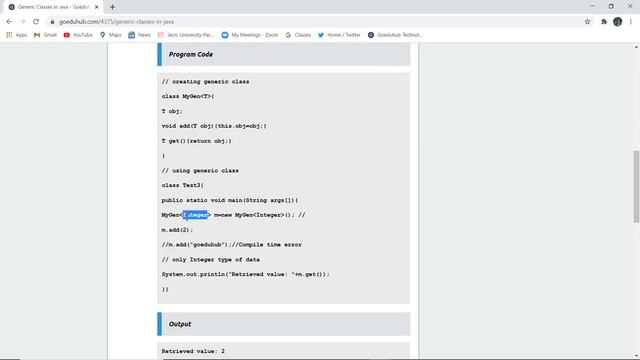This screenshot has width=640, height=360.
Task: Reload the current page
Action: tap(36, 22)
